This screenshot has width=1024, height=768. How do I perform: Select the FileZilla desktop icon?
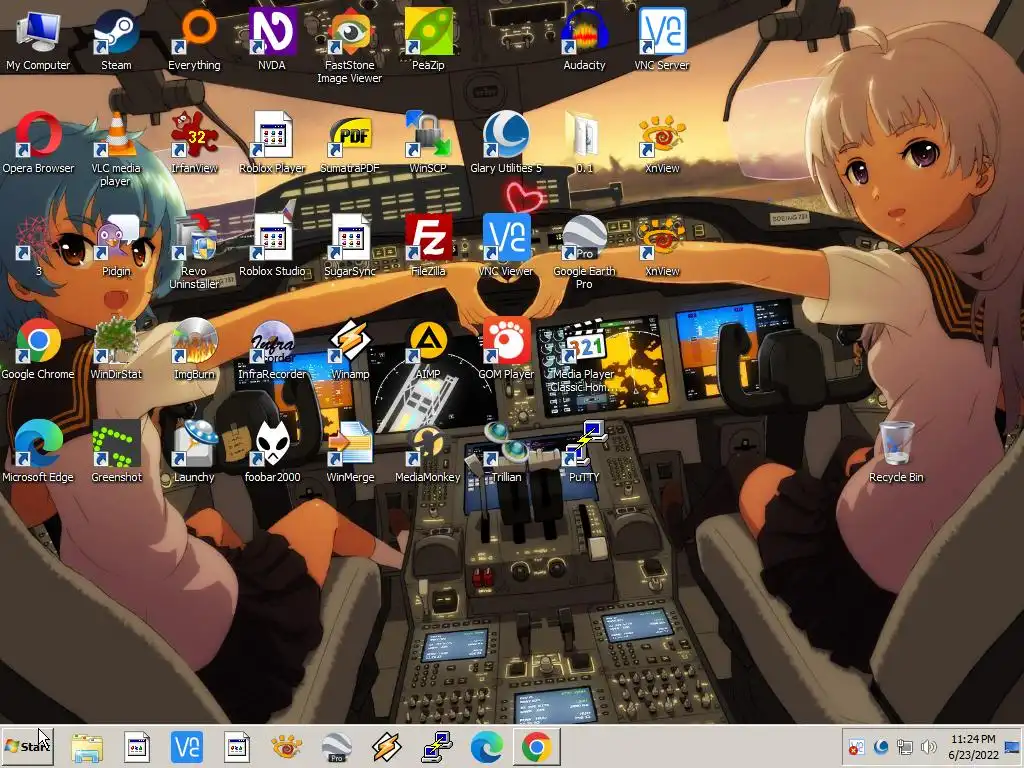(x=428, y=246)
